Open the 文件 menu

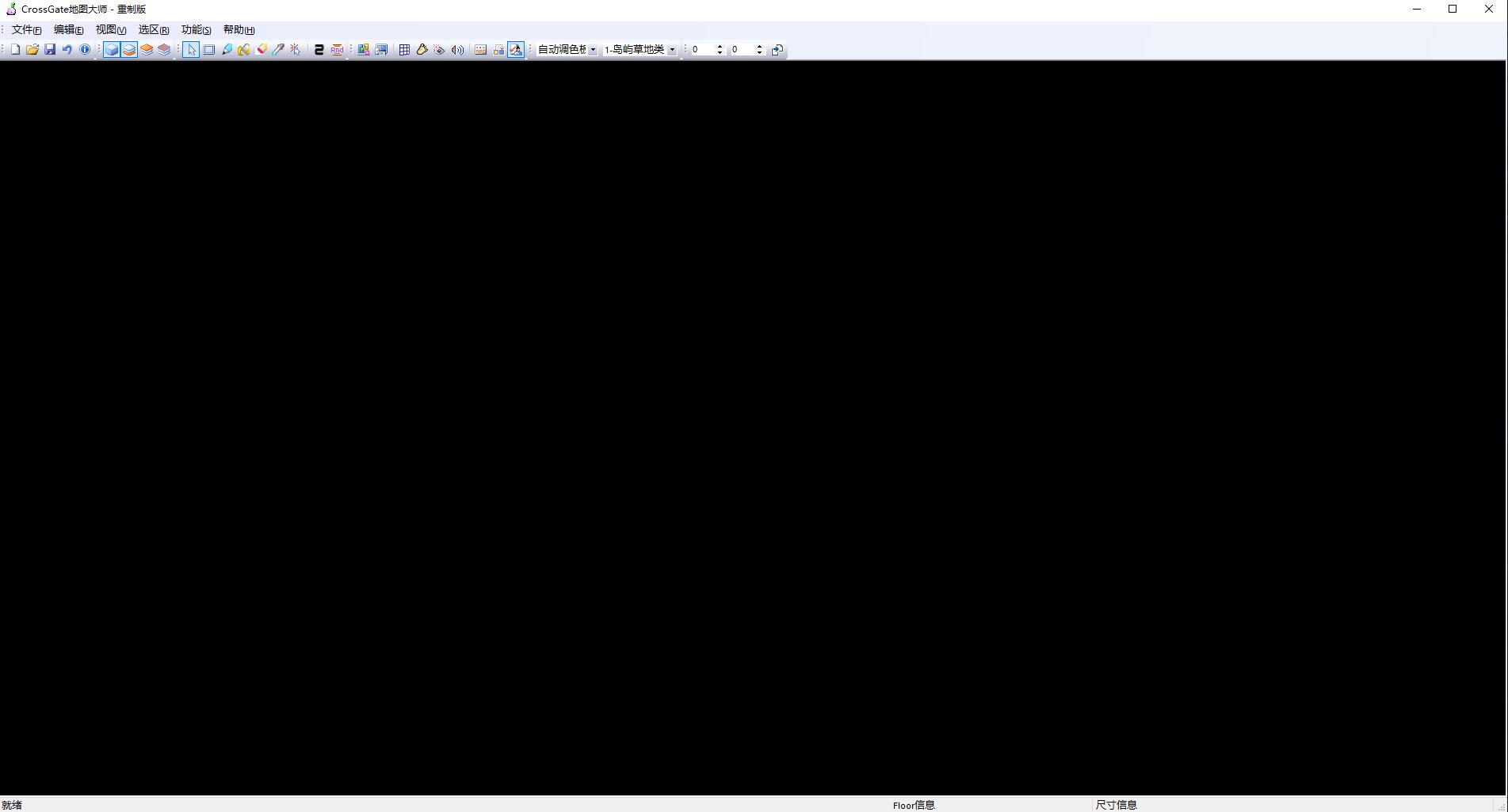pyautogui.click(x=26, y=29)
